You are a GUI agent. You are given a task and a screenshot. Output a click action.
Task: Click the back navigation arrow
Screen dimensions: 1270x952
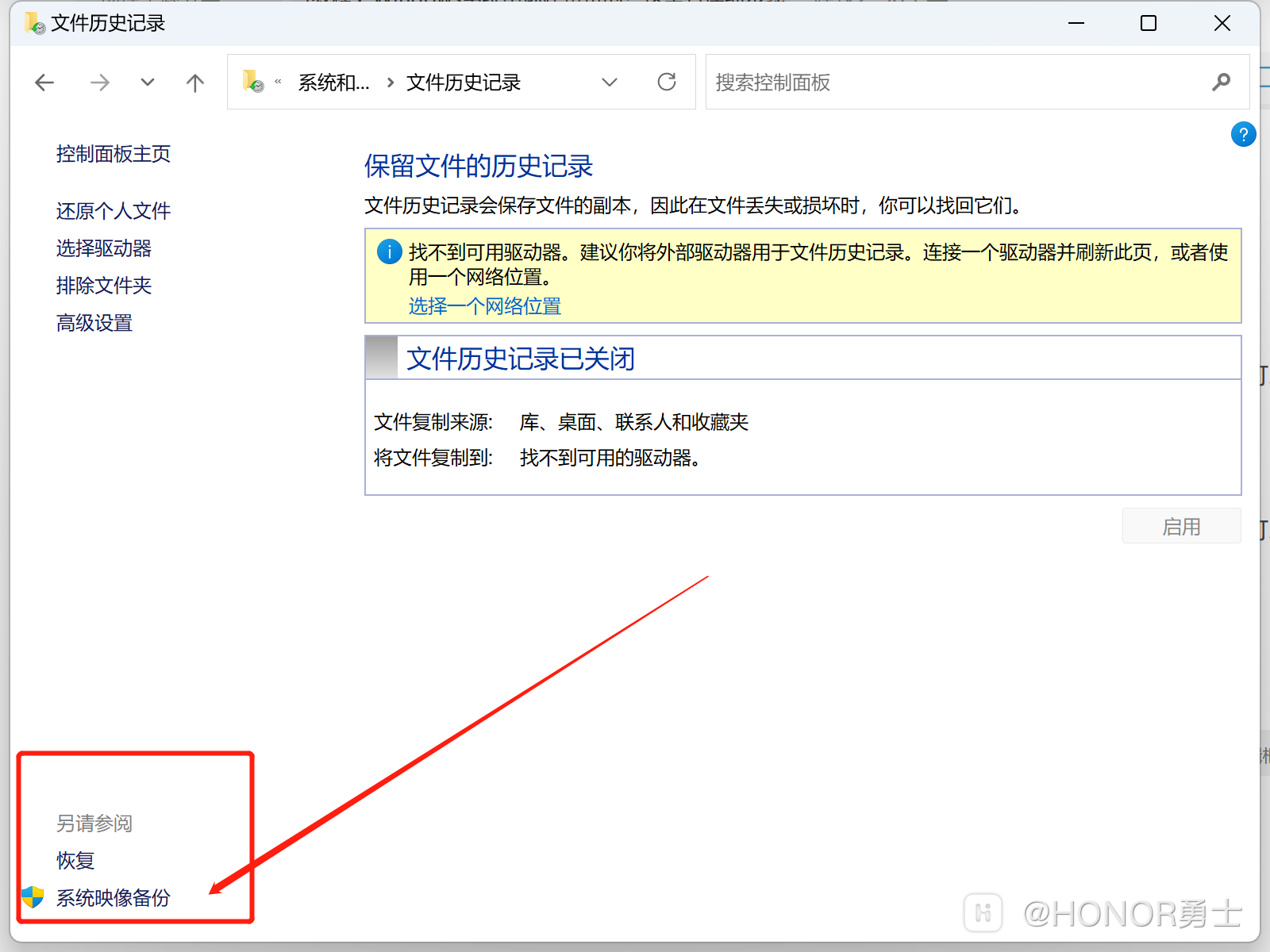[x=44, y=82]
